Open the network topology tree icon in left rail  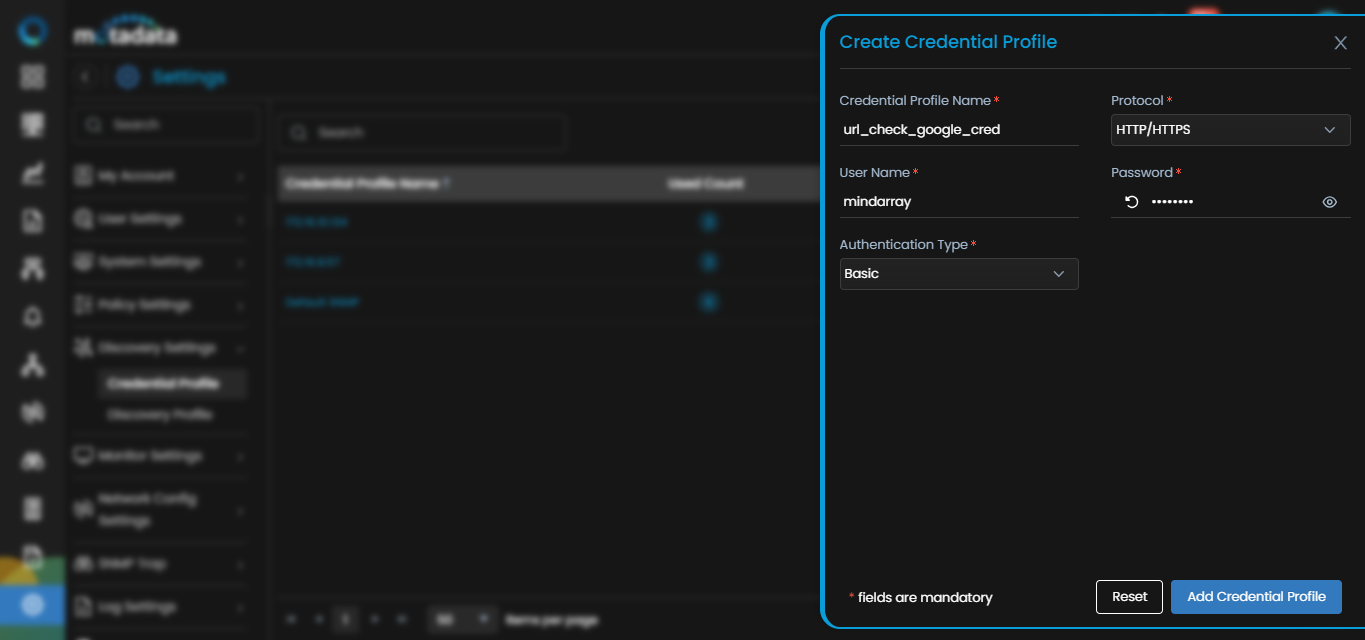(x=33, y=365)
